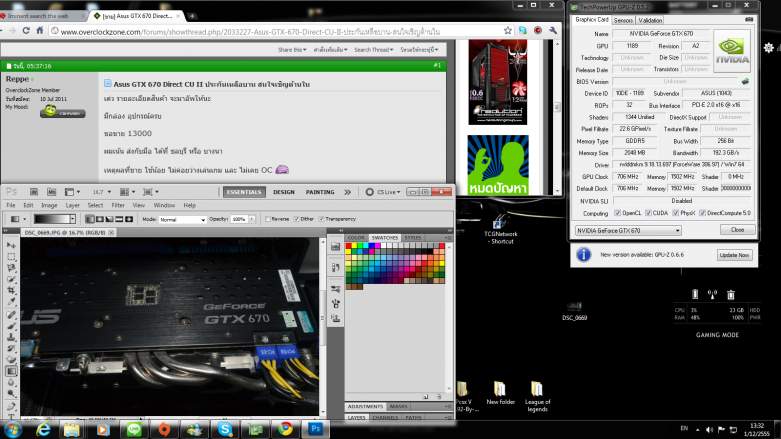Choose Angle Gradient style icon

[110, 219]
